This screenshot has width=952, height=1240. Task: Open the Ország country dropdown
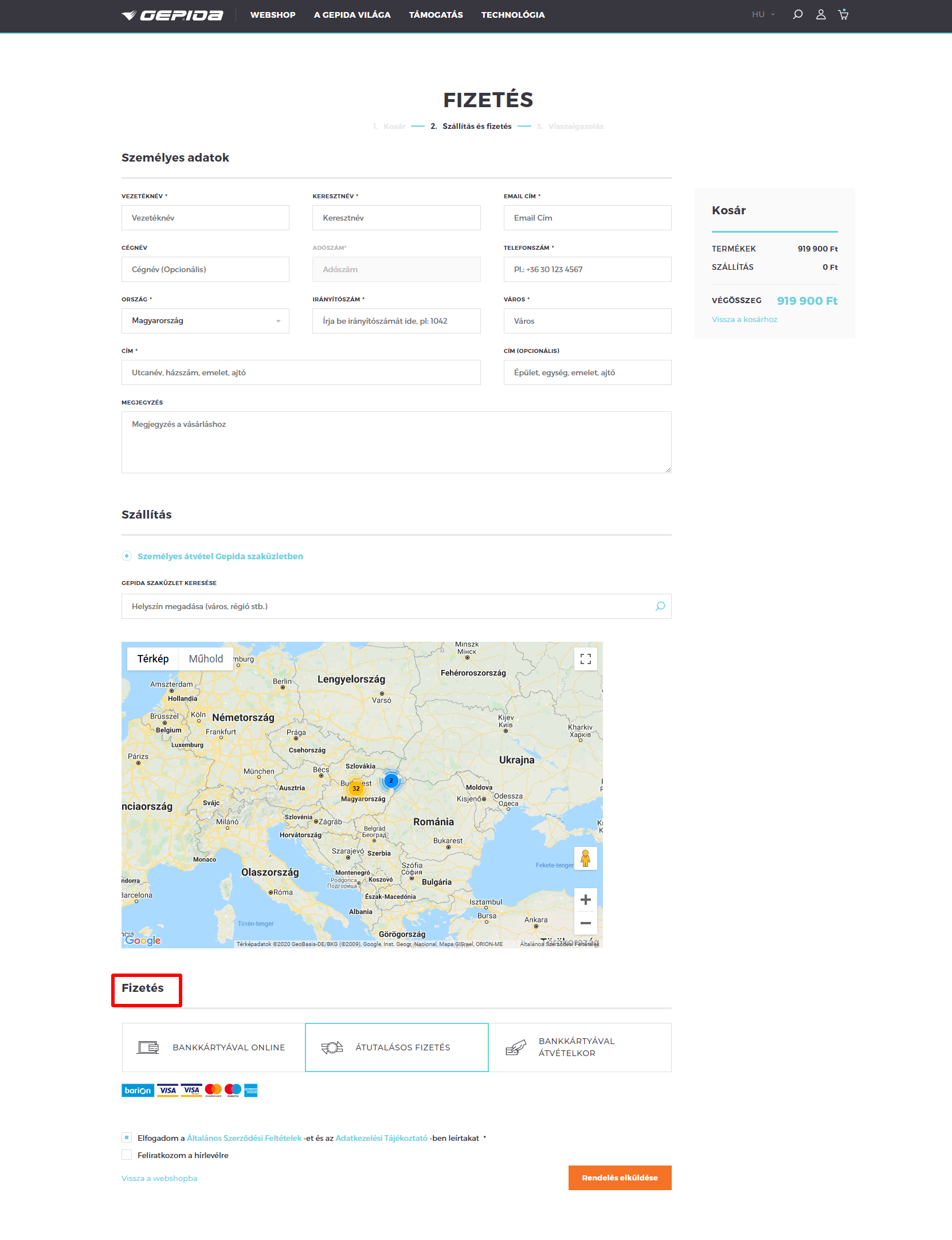(205, 321)
